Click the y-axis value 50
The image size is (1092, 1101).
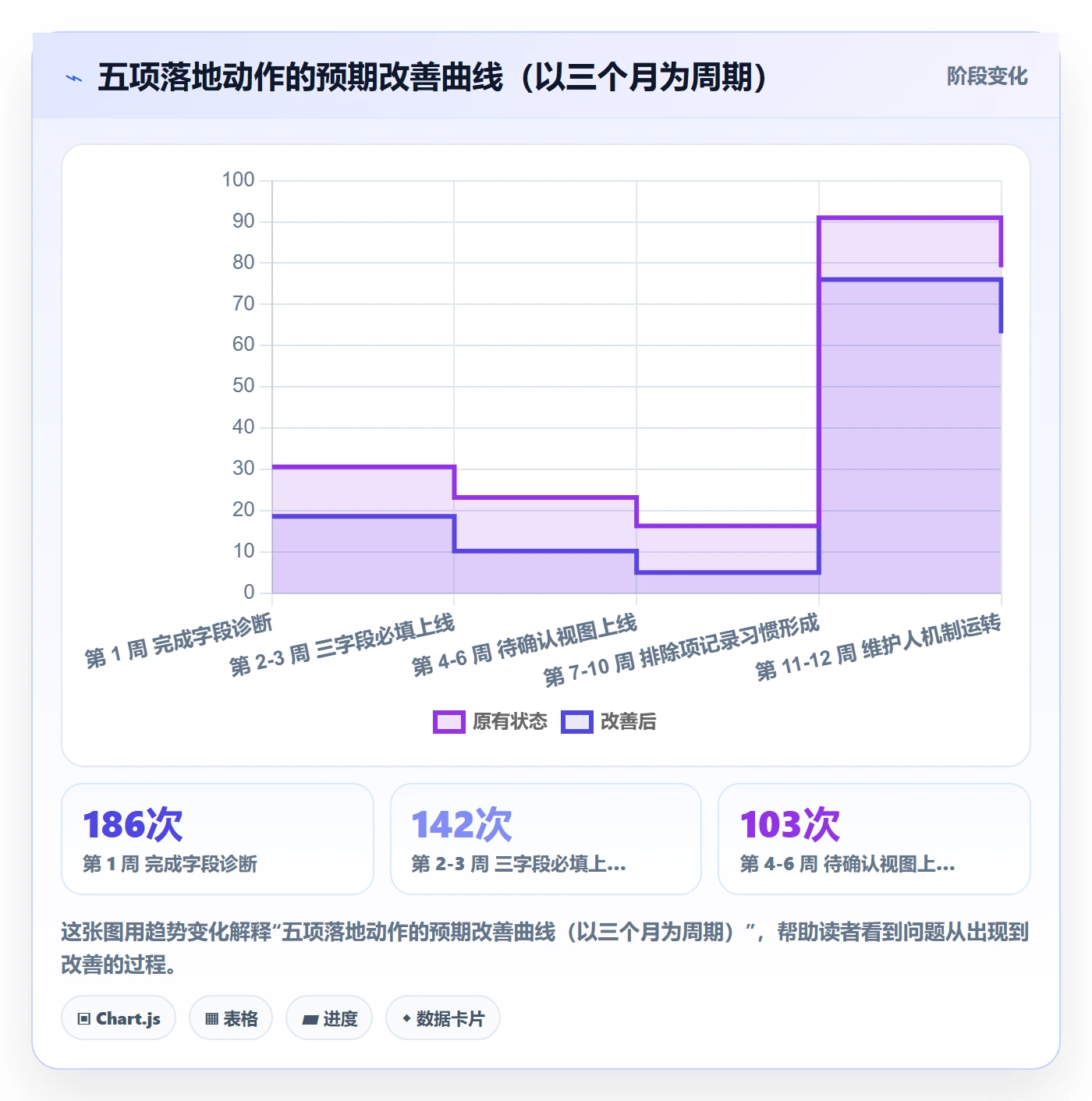coord(243,386)
